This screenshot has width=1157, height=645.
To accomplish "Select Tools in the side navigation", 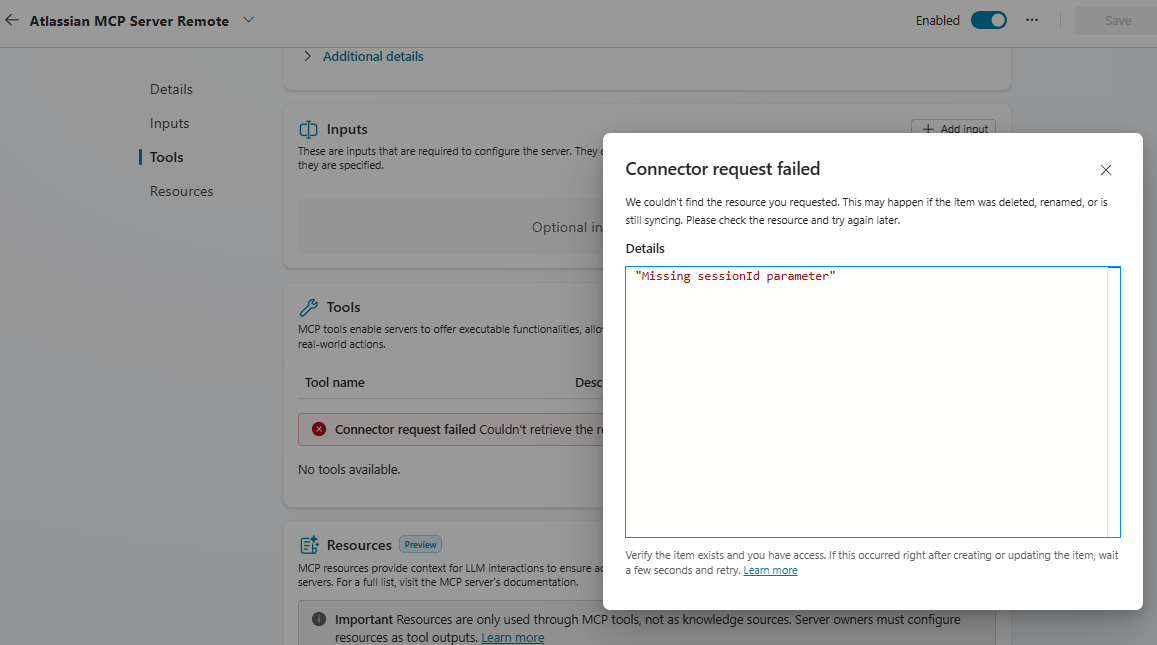I will pos(166,157).
